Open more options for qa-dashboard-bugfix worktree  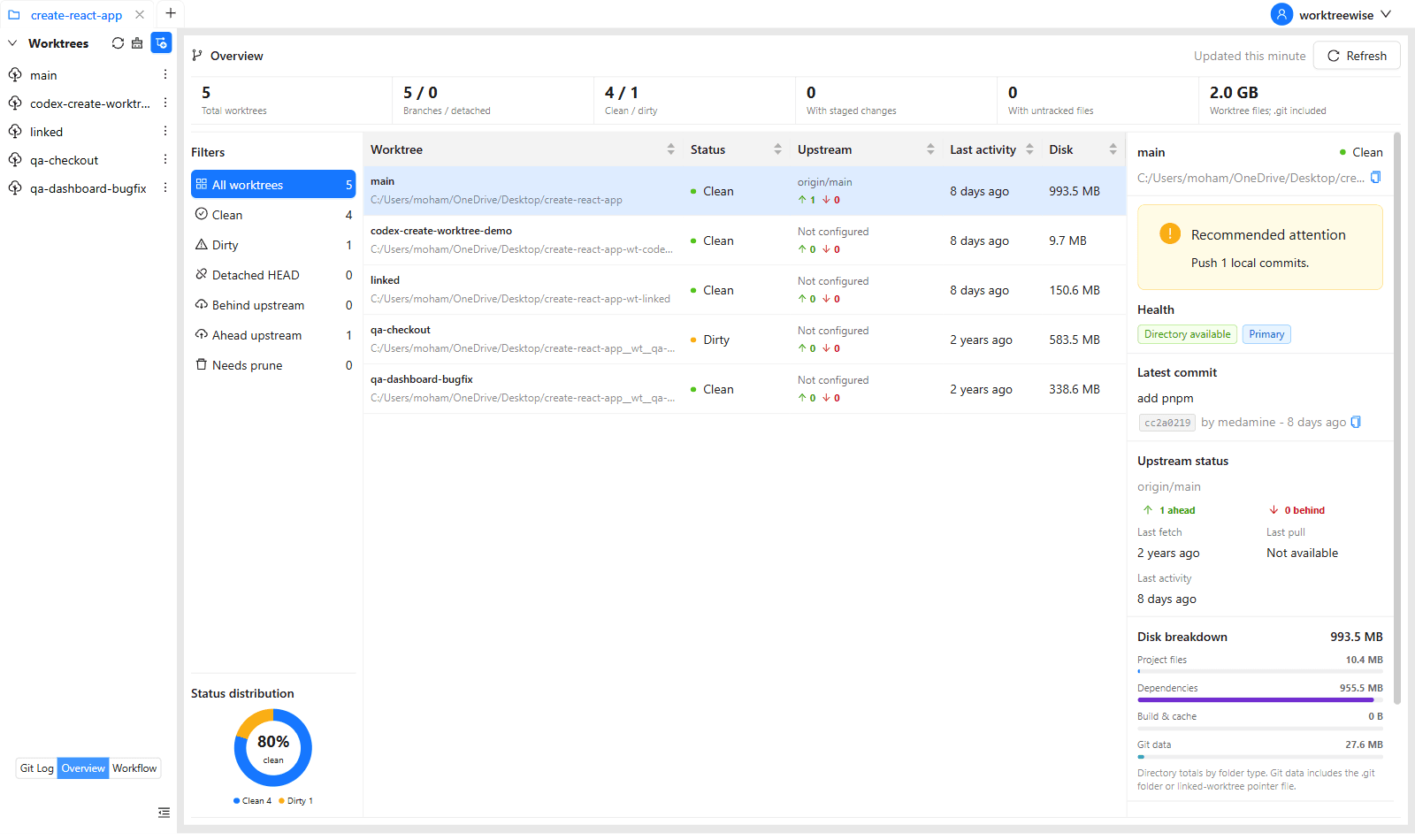pos(165,188)
